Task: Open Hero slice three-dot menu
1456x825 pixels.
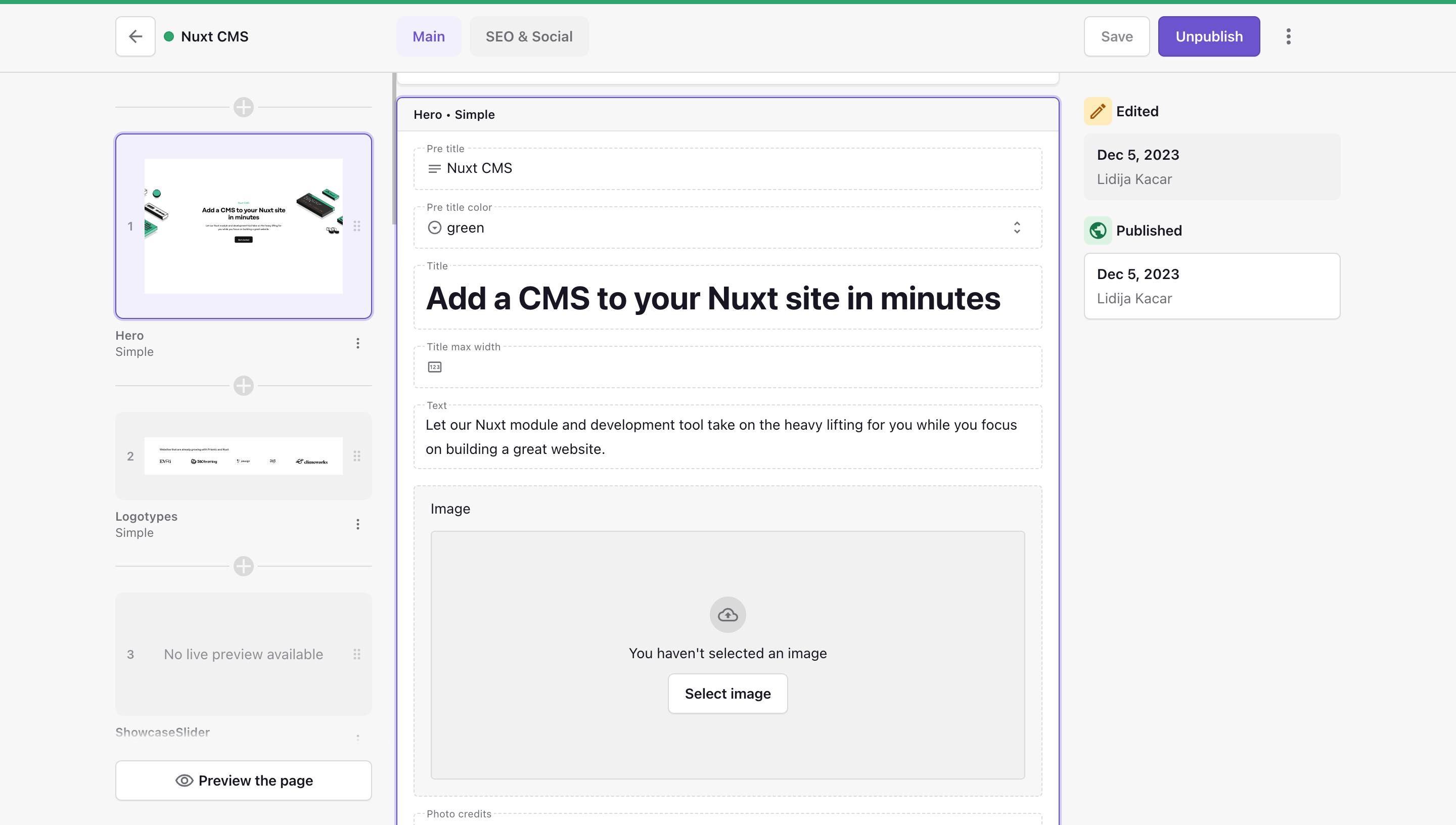Action: [357, 343]
